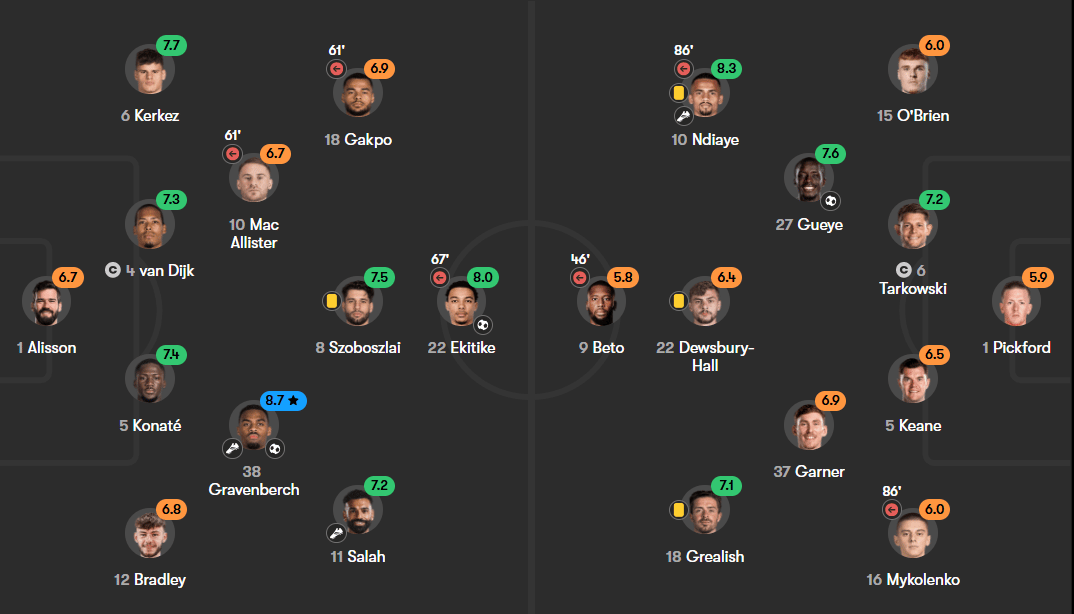Click Ndiaye's yellow card icon
The image size is (1074, 614).
(678, 92)
